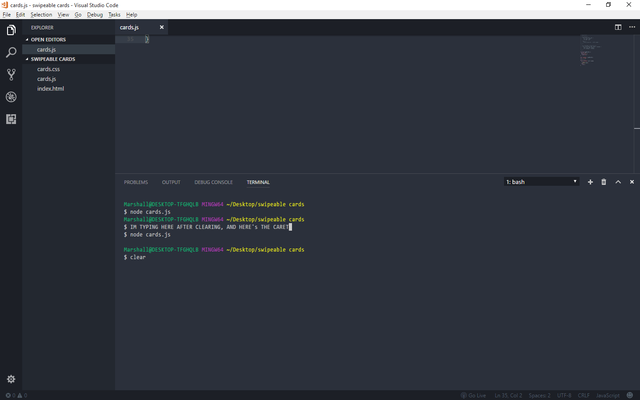
Task: Open the View menu
Action: [x=63, y=15]
